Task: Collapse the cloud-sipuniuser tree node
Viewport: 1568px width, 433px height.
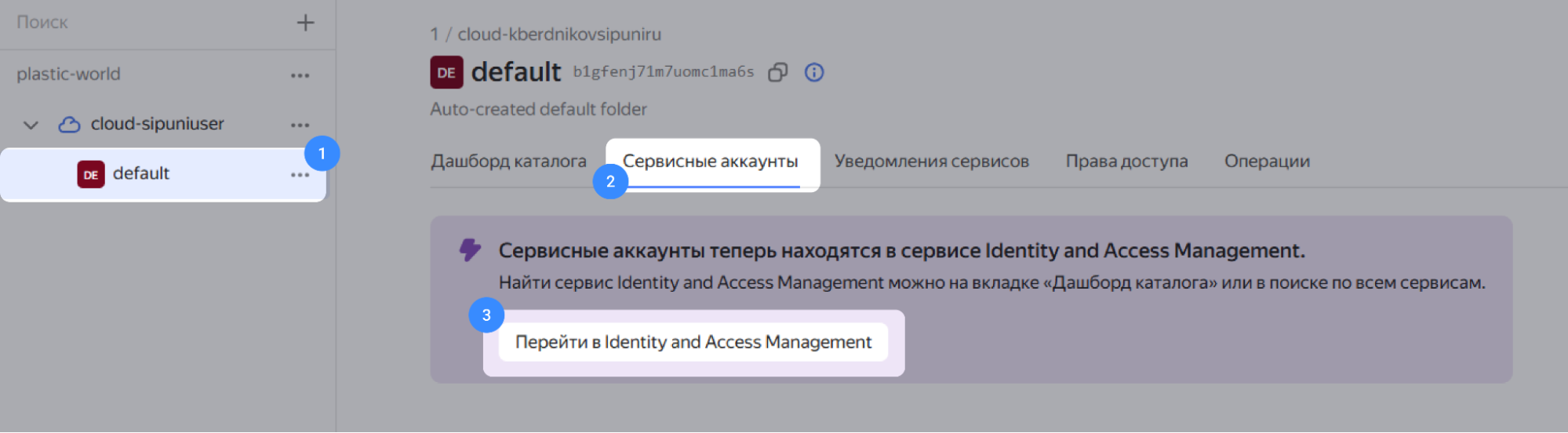Action: point(31,125)
